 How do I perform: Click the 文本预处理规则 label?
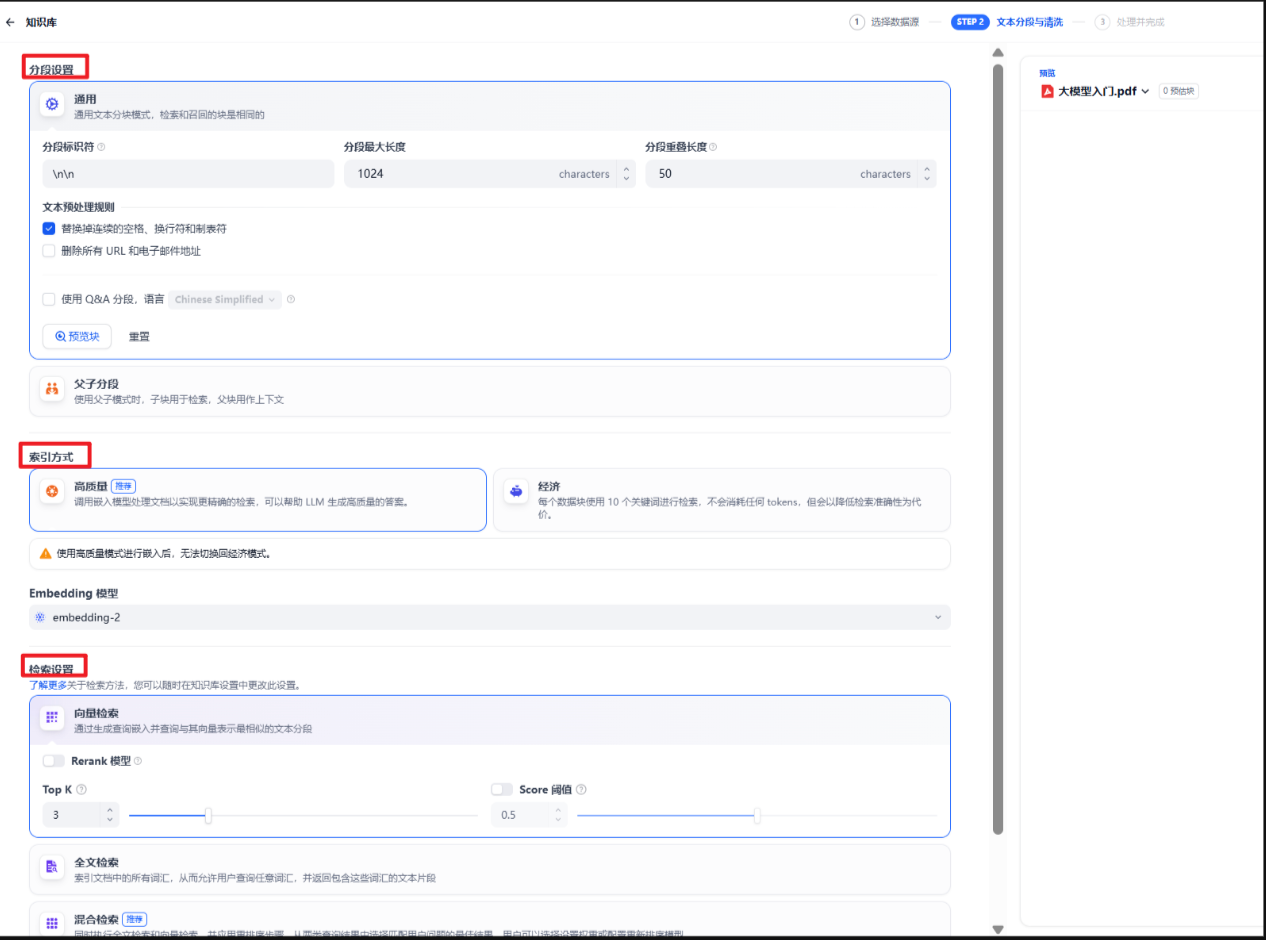(78, 207)
